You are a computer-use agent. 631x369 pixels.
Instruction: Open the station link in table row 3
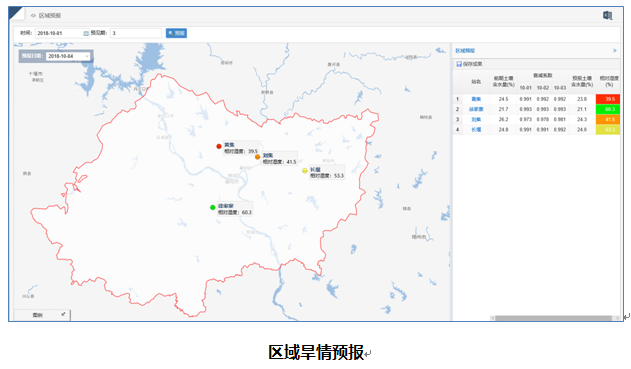coord(476,120)
